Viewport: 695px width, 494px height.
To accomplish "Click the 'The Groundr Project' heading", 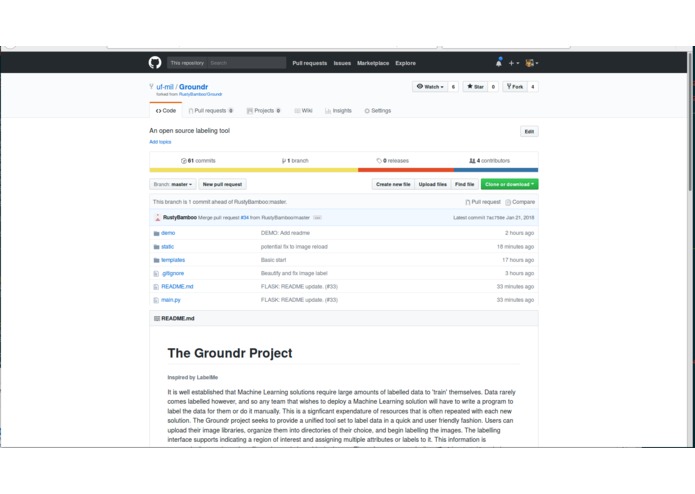I will point(230,353).
